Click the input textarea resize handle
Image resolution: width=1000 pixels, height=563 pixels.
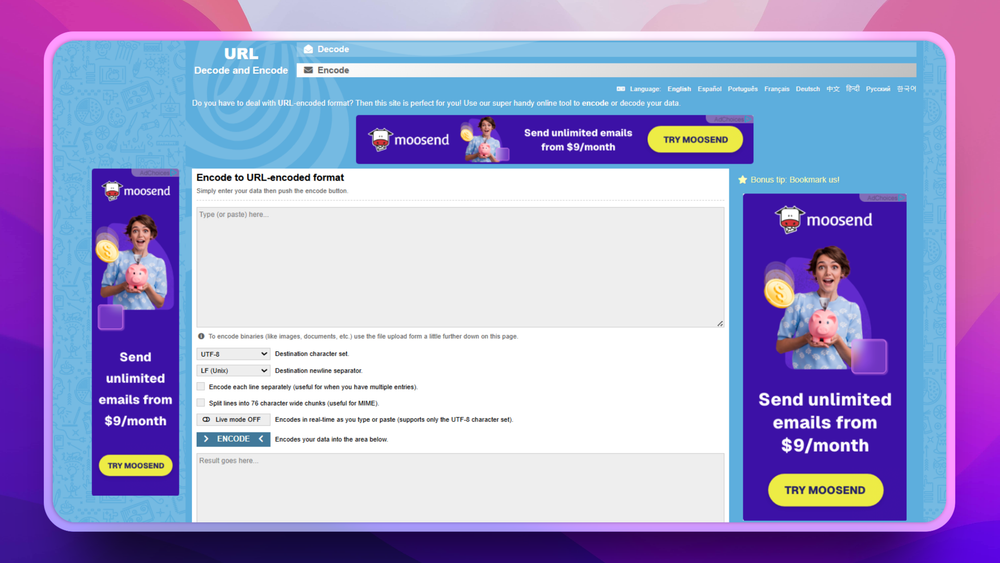pos(720,323)
